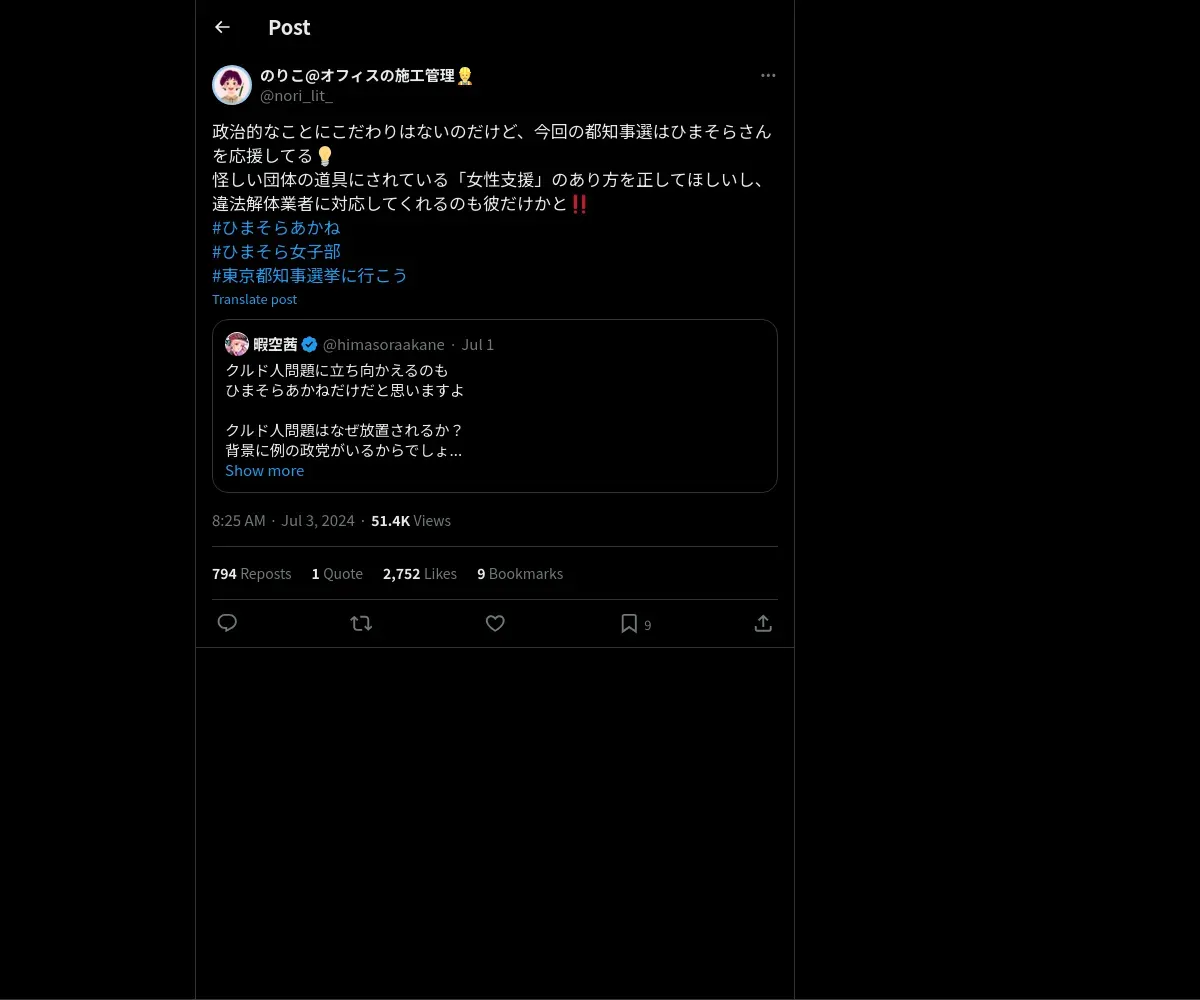Click the reply speech bubble icon
This screenshot has height=1000, width=1200.
[x=227, y=623]
